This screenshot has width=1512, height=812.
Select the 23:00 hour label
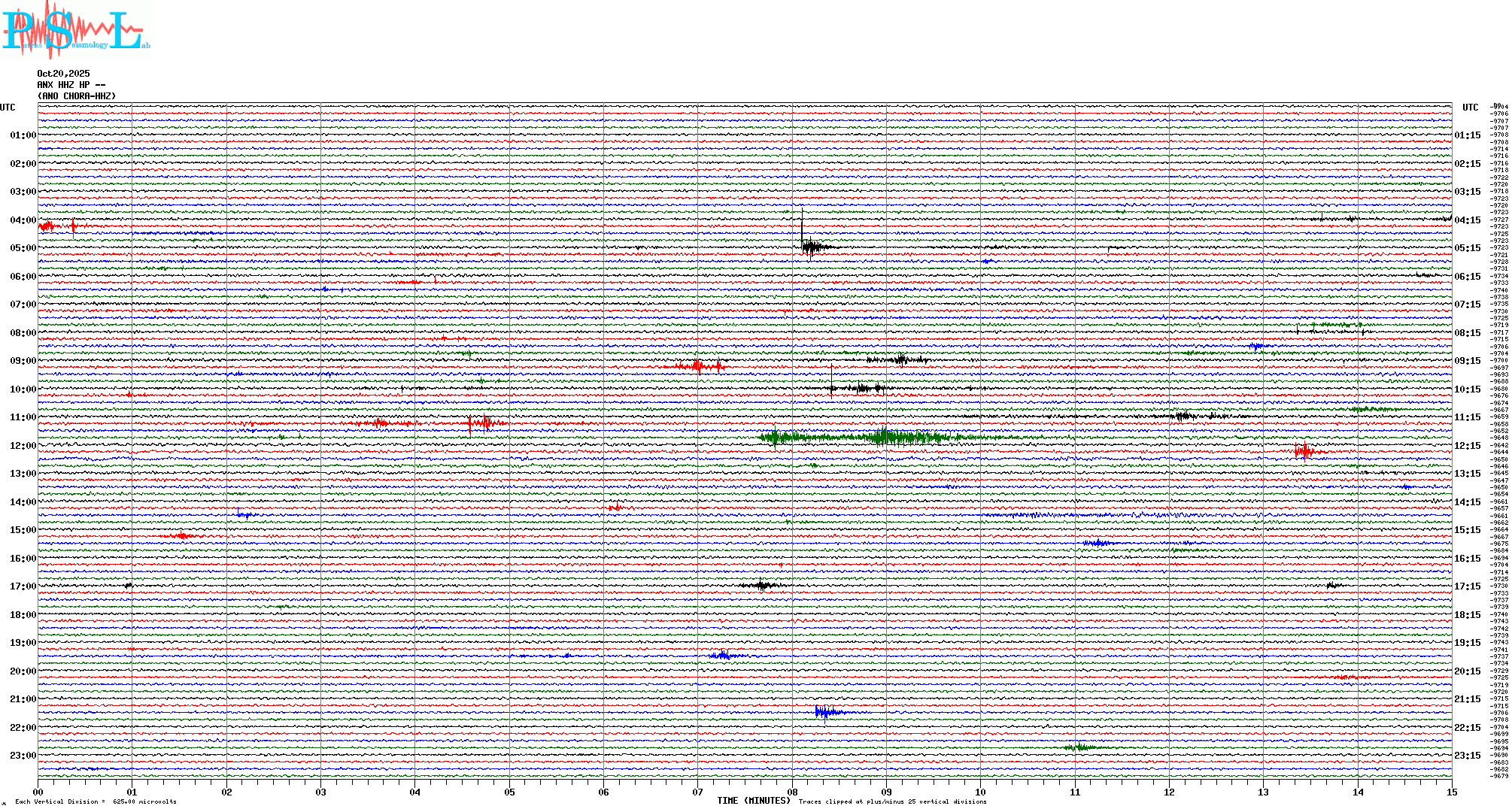(x=23, y=756)
